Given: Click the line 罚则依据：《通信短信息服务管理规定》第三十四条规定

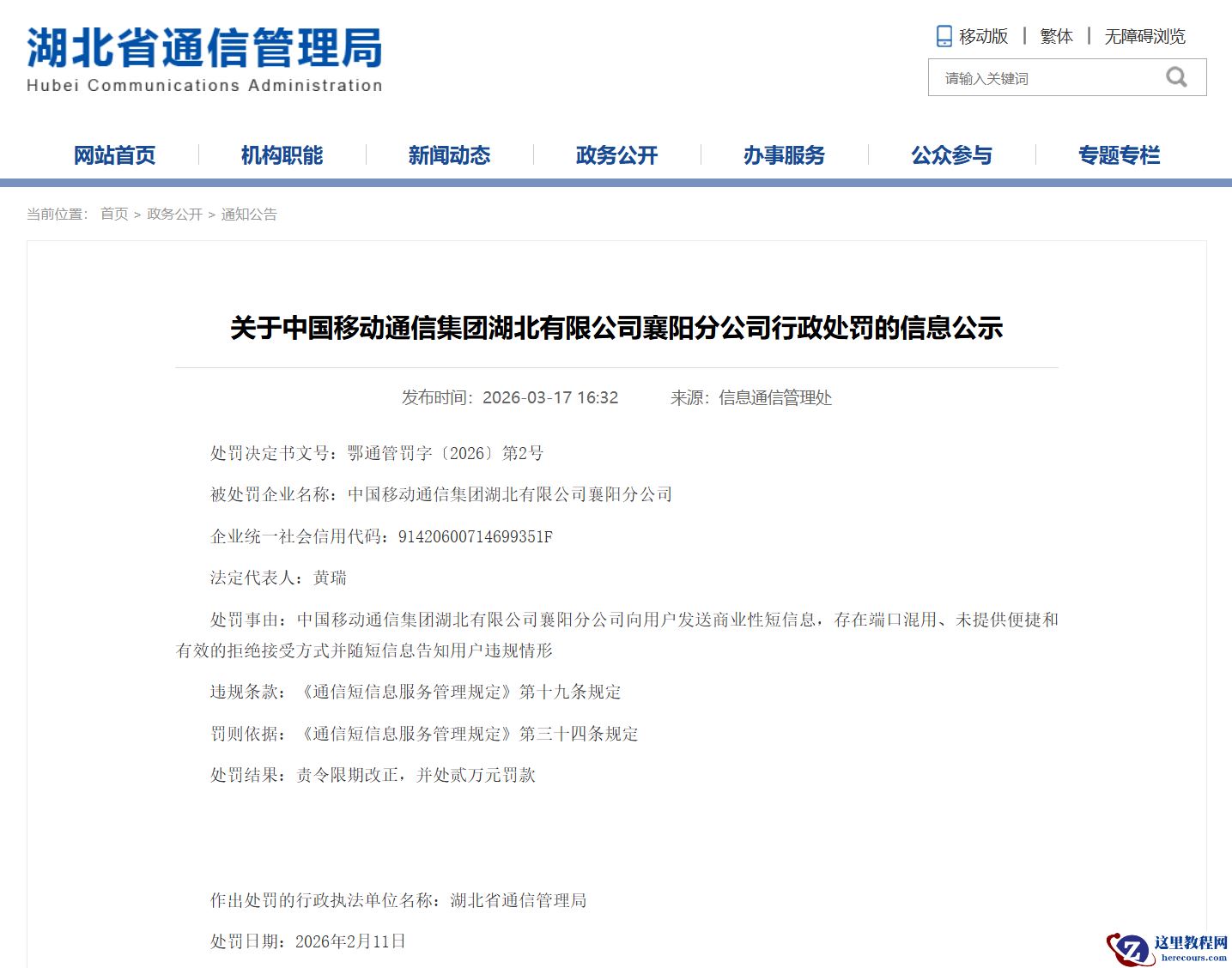Looking at the screenshot, I should click(424, 734).
